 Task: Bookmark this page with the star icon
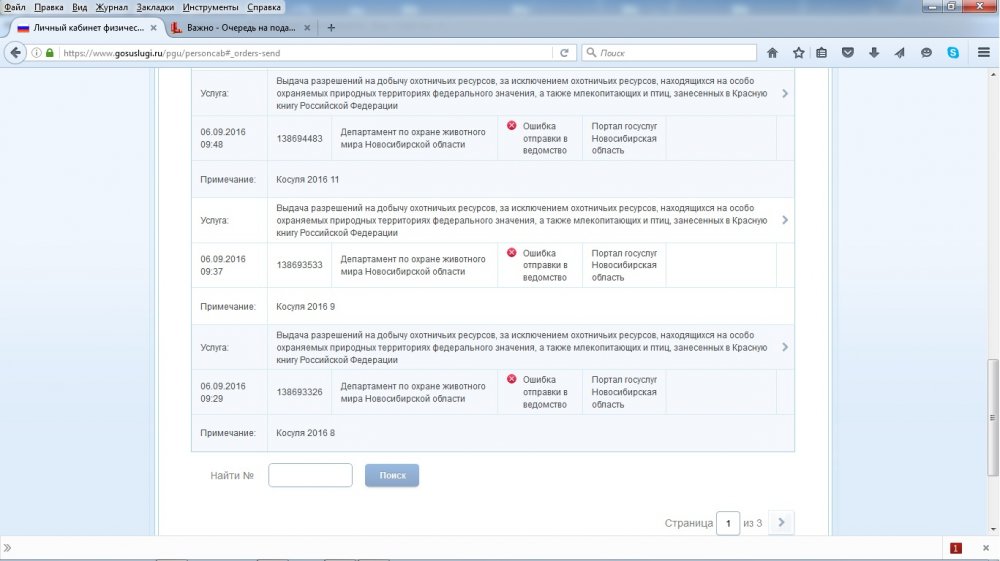coord(798,53)
